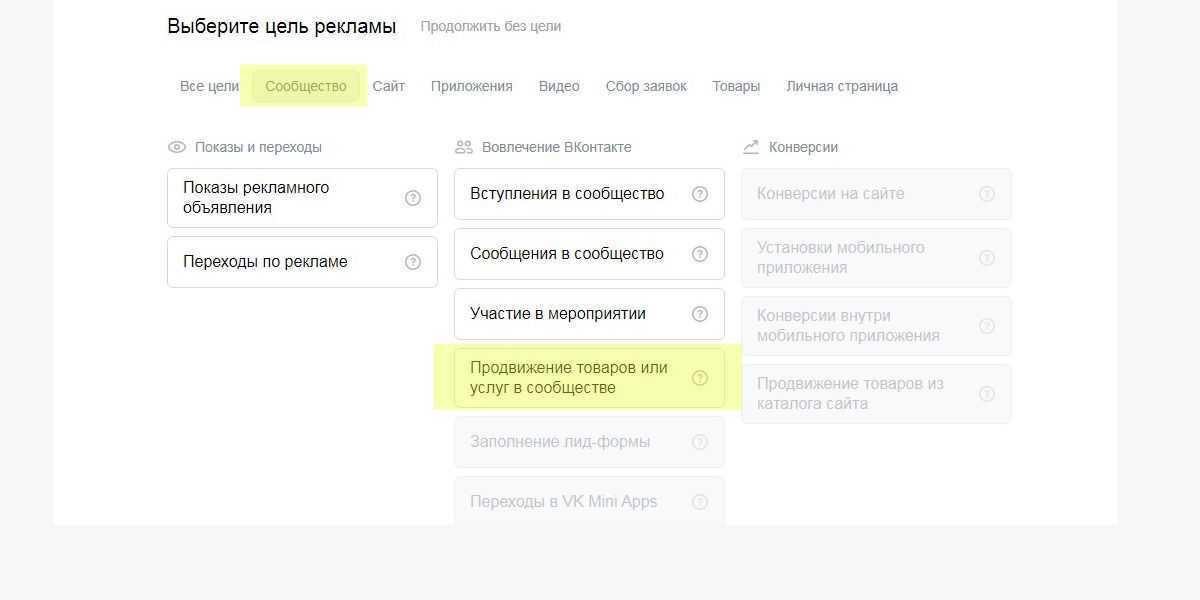The height and width of the screenshot is (600, 1200).
Task: Switch to the Приложения tab
Action: click(x=471, y=86)
